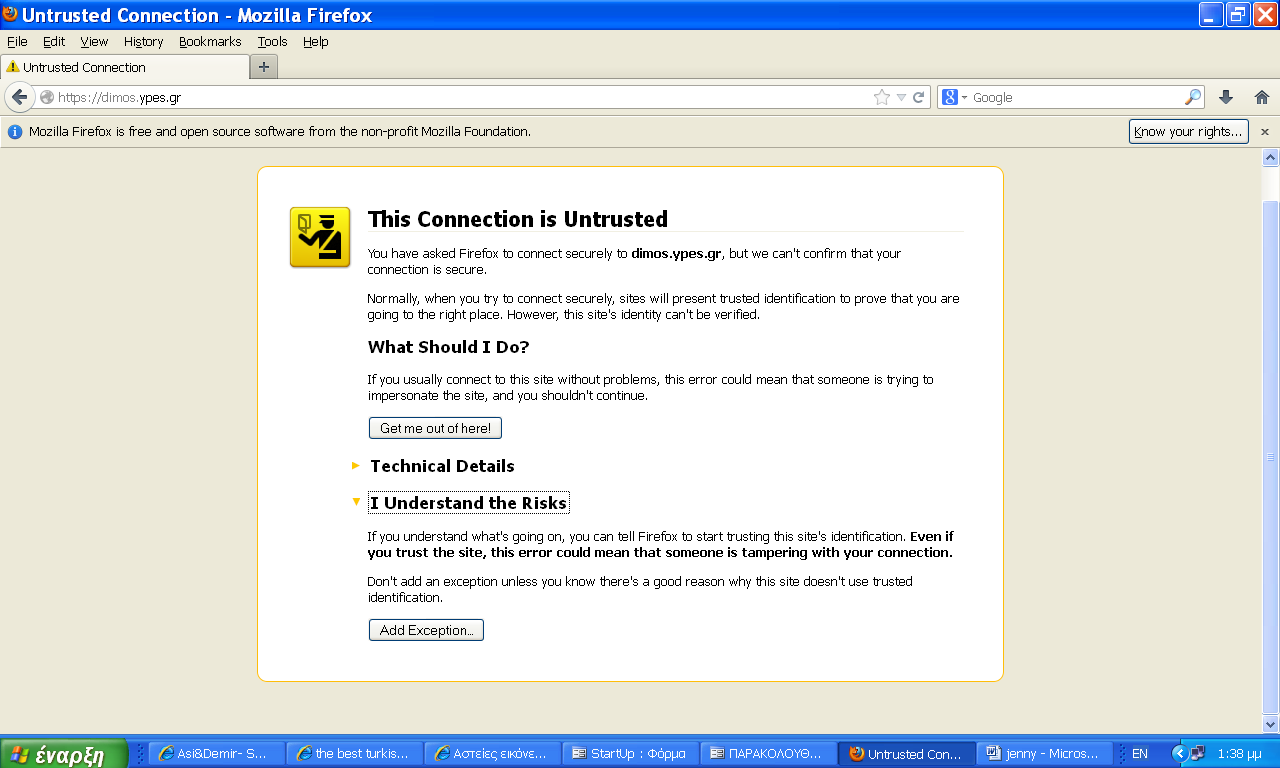Click the Firefox icon in title bar
Image resolution: width=1280 pixels, height=768 pixels.
(10, 14)
